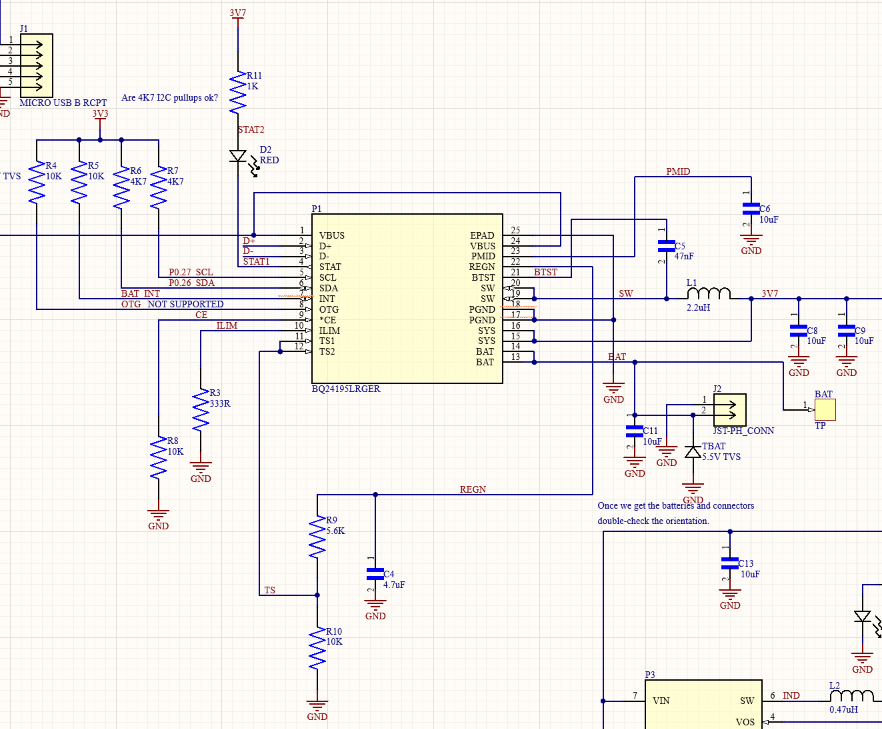Select inductor L1 2.2uH symbol
The width and height of the screenshot is (882, 729).
(709, 293)
